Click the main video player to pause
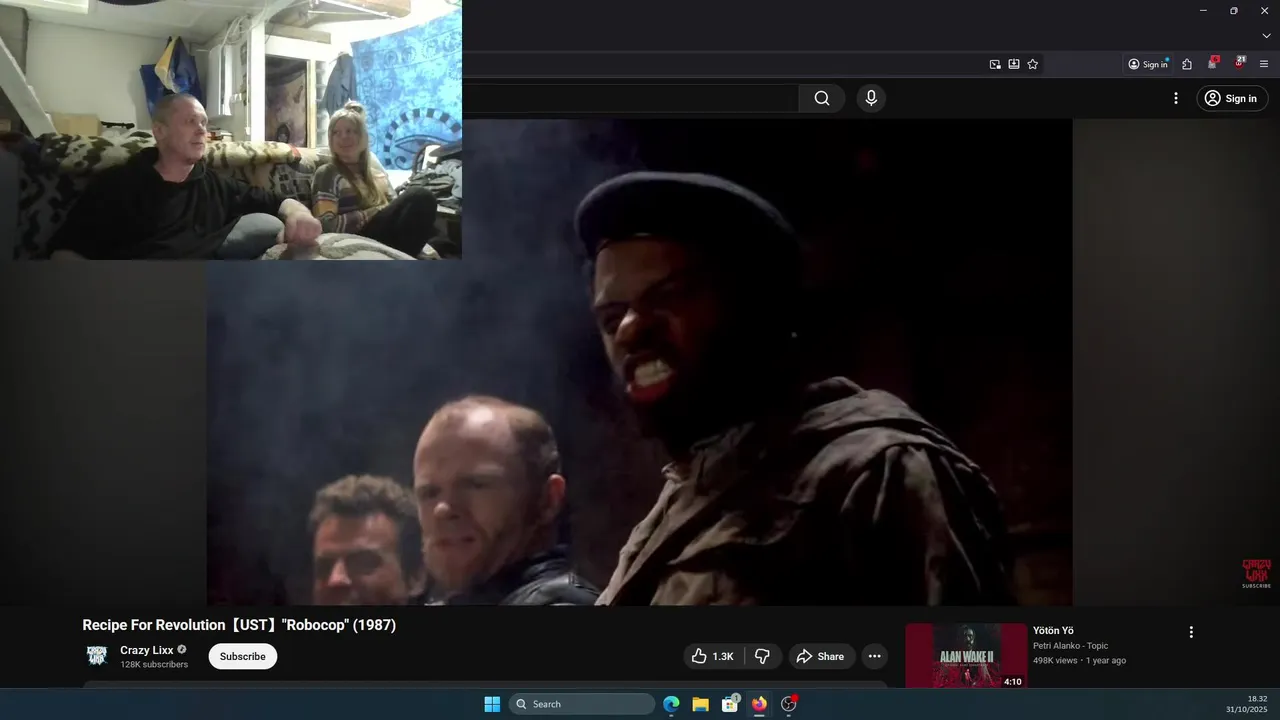1280x720 pixels. tap(640, 362)
